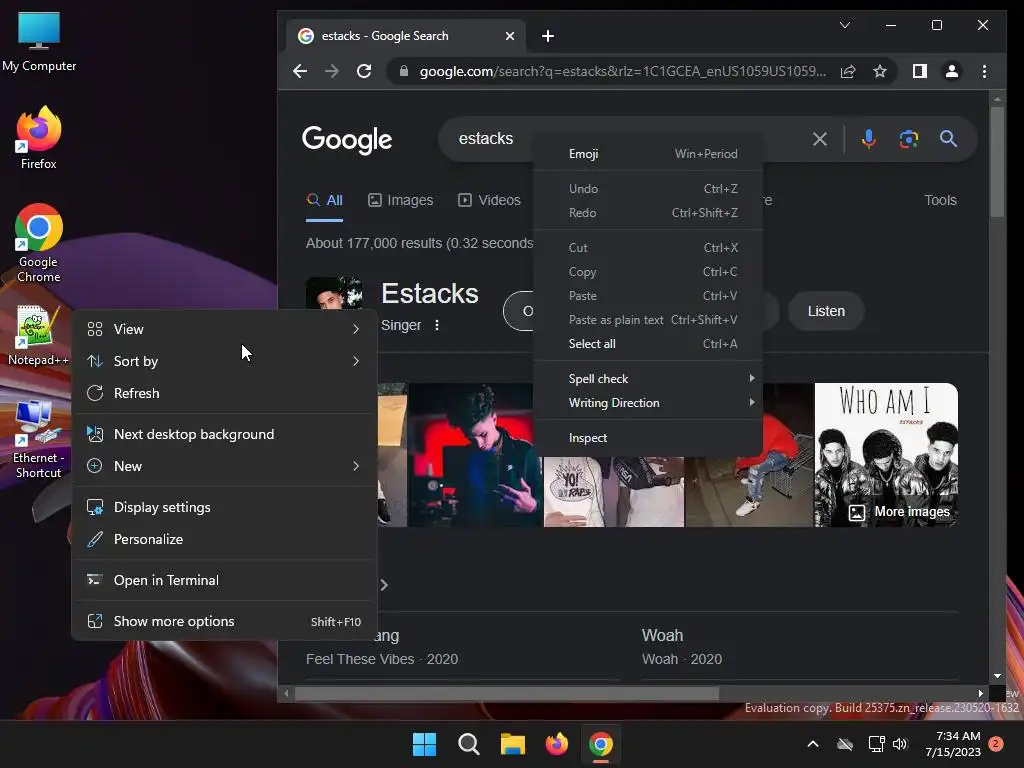Click Chrome's back navigation arrow

point(300,71)
